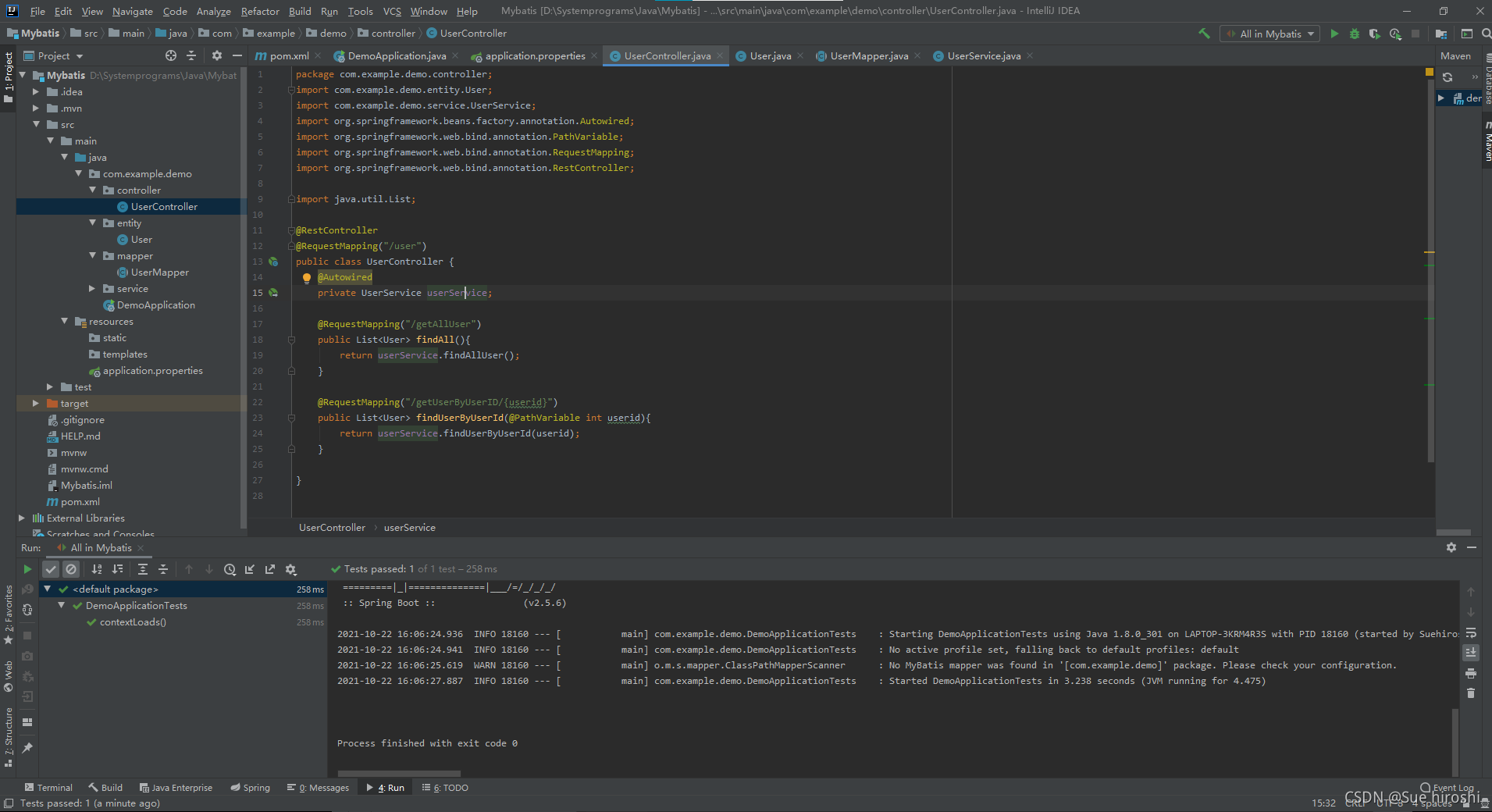
Task: Reimport Maven projects with refresh icon
Action: (x=1447, y=77)
